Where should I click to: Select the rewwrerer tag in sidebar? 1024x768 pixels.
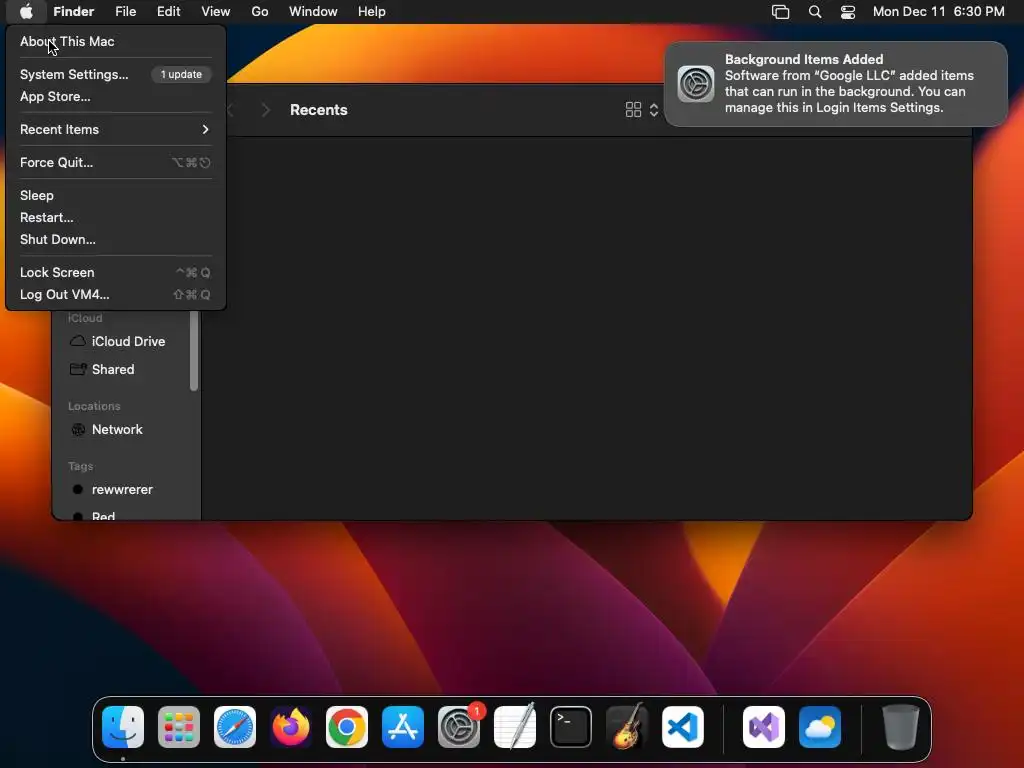122,489
